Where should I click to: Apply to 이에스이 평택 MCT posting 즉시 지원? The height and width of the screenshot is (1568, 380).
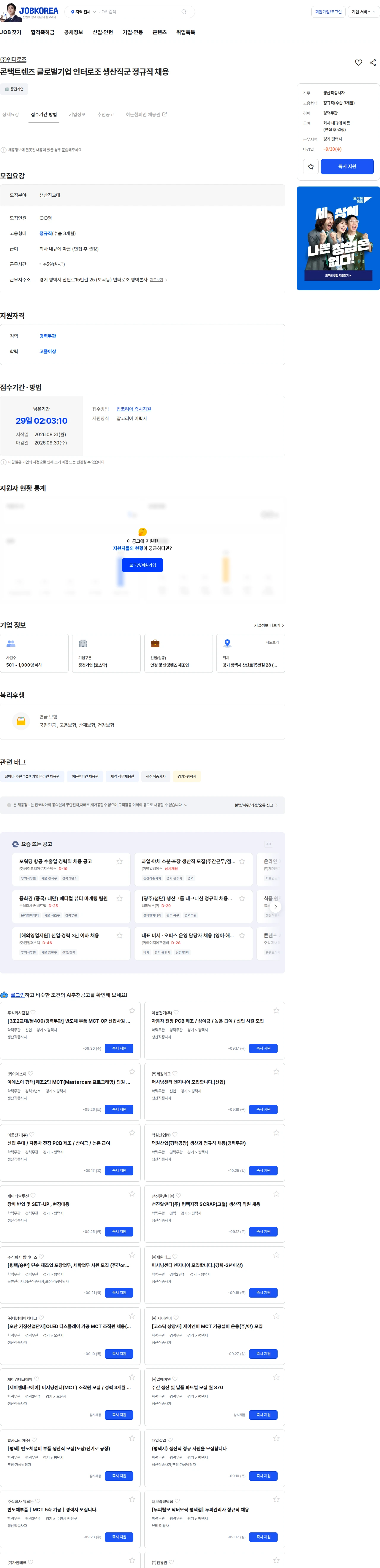[x=119, y=1109]
